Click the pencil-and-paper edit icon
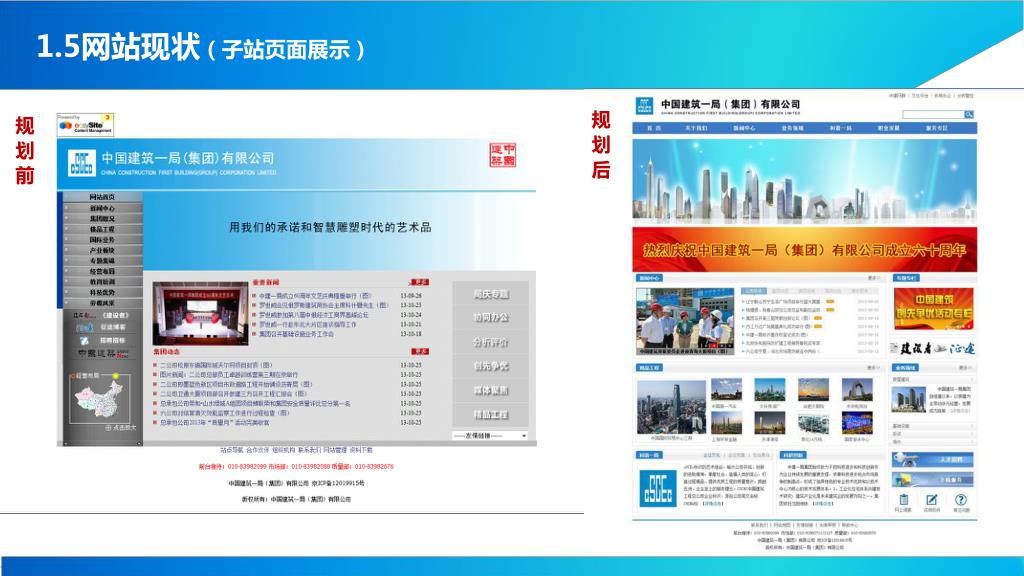 point(932,500)
